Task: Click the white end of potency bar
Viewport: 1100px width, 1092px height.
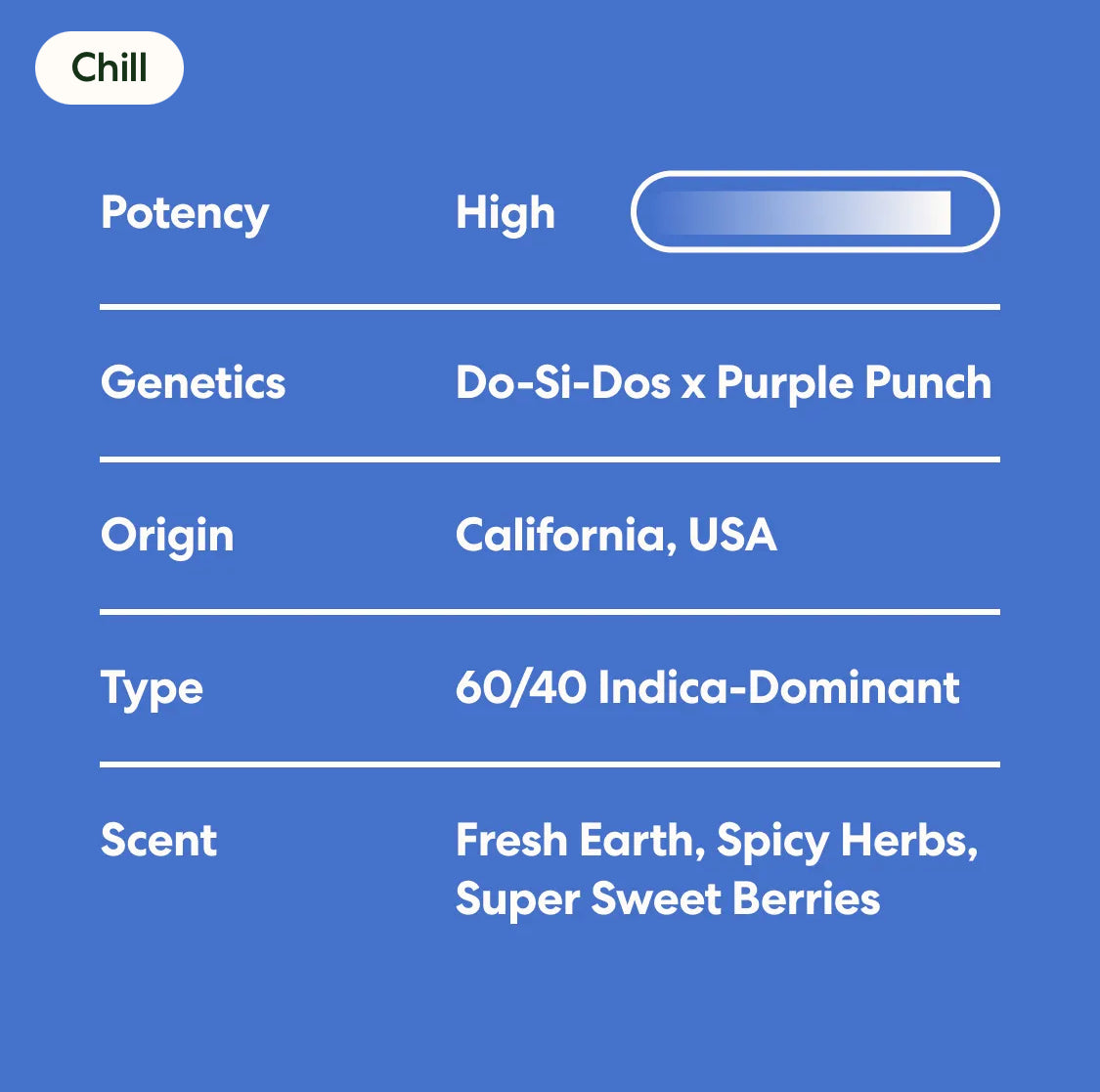Action: pos(926,212)
